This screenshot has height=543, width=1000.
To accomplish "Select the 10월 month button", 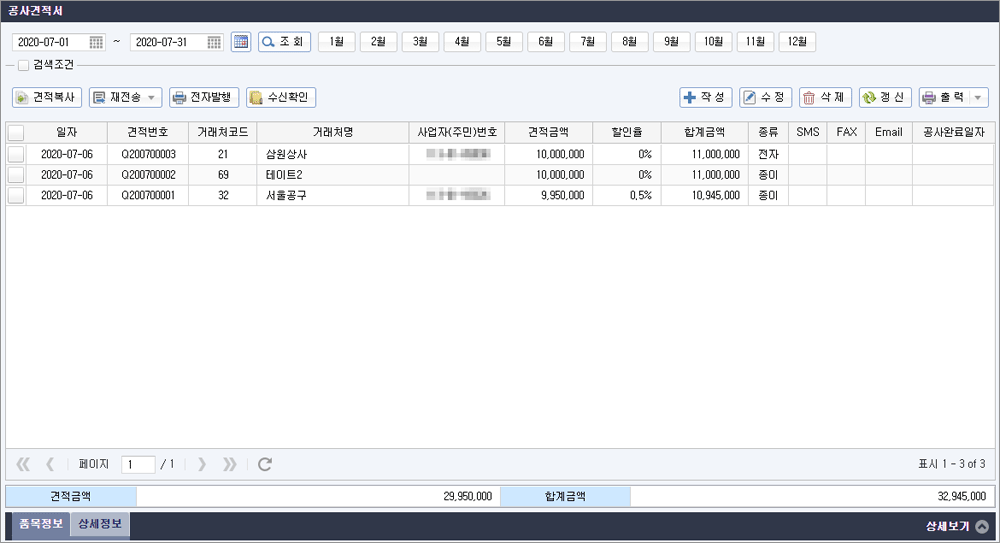I will [x=714, y=42].
